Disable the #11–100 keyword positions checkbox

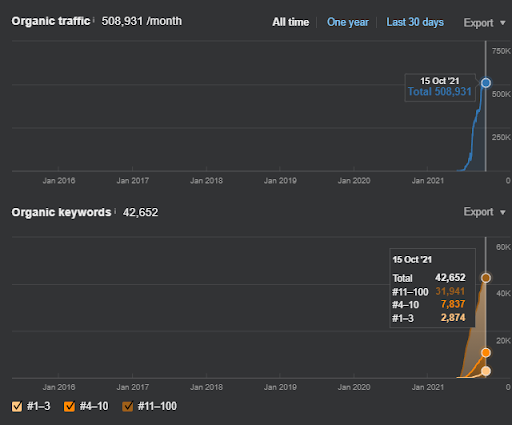pyautogui.click(x=128, y=406)
